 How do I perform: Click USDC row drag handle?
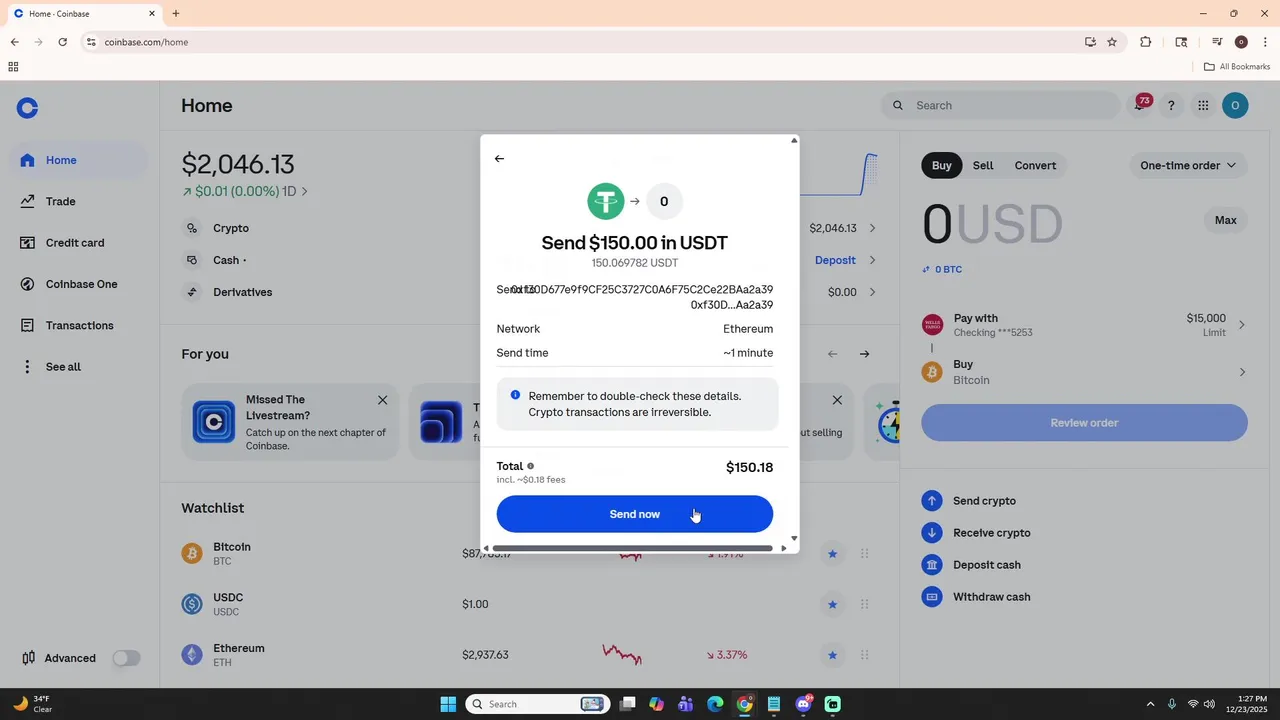pos(865,604)
